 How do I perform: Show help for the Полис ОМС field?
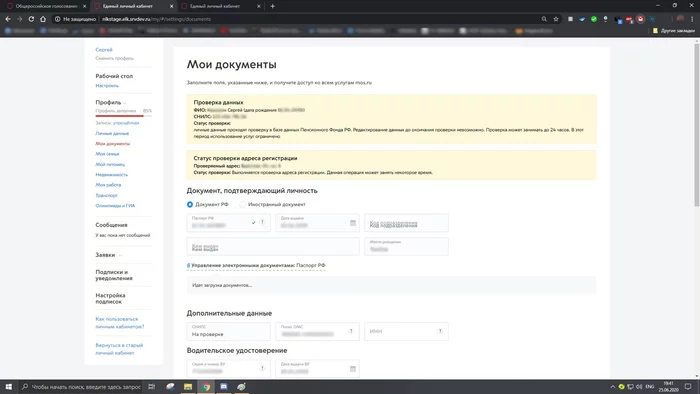(351, 331)
